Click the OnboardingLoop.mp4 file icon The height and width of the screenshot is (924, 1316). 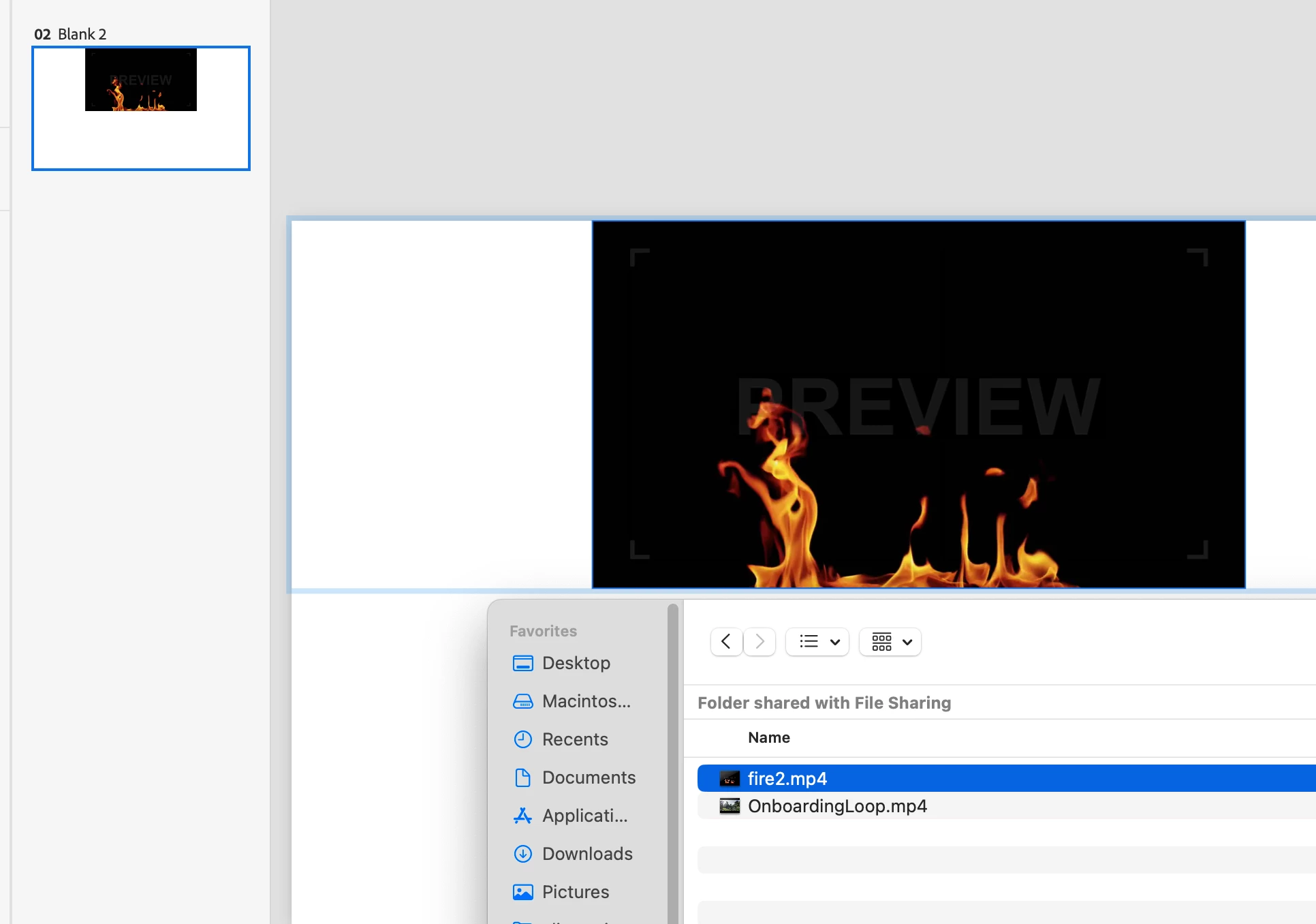[x=730, y=806]
